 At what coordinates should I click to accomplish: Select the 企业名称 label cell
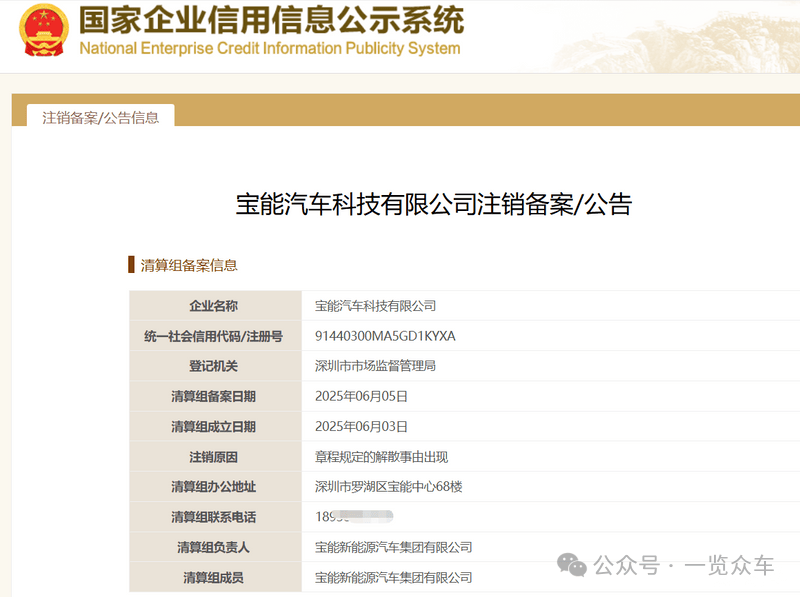(x=215, y=306)
